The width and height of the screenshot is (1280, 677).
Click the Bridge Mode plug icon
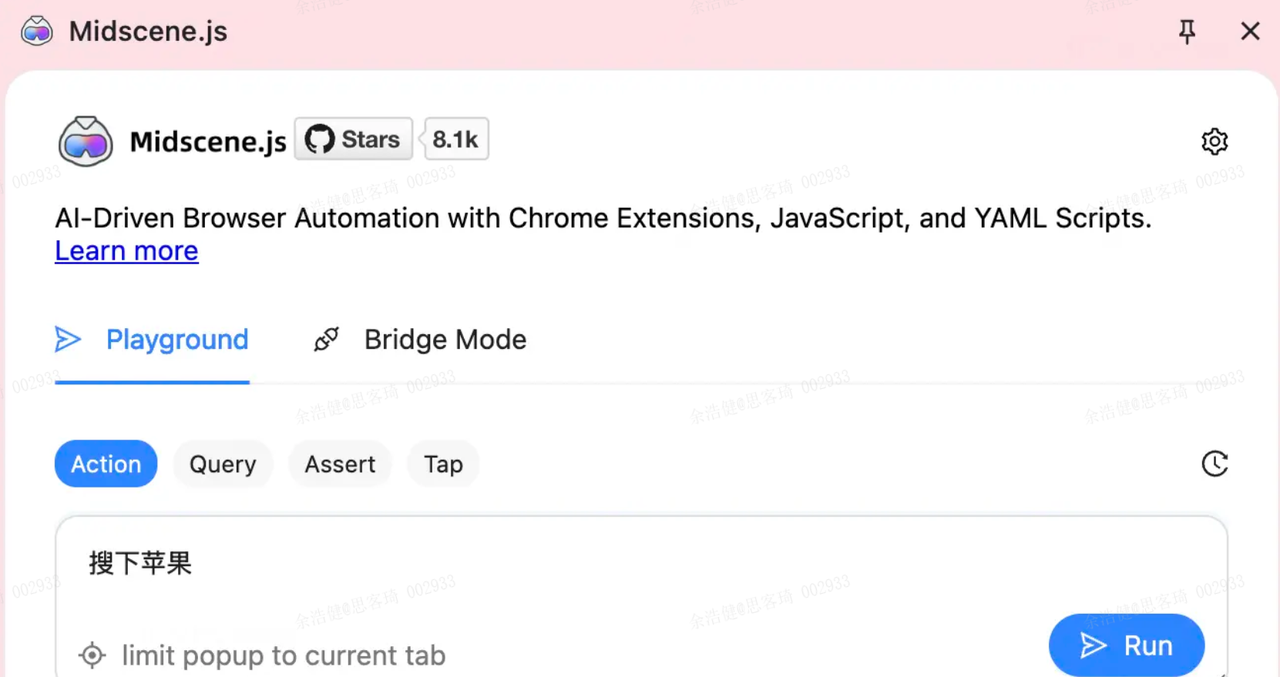tap(326, 340)
